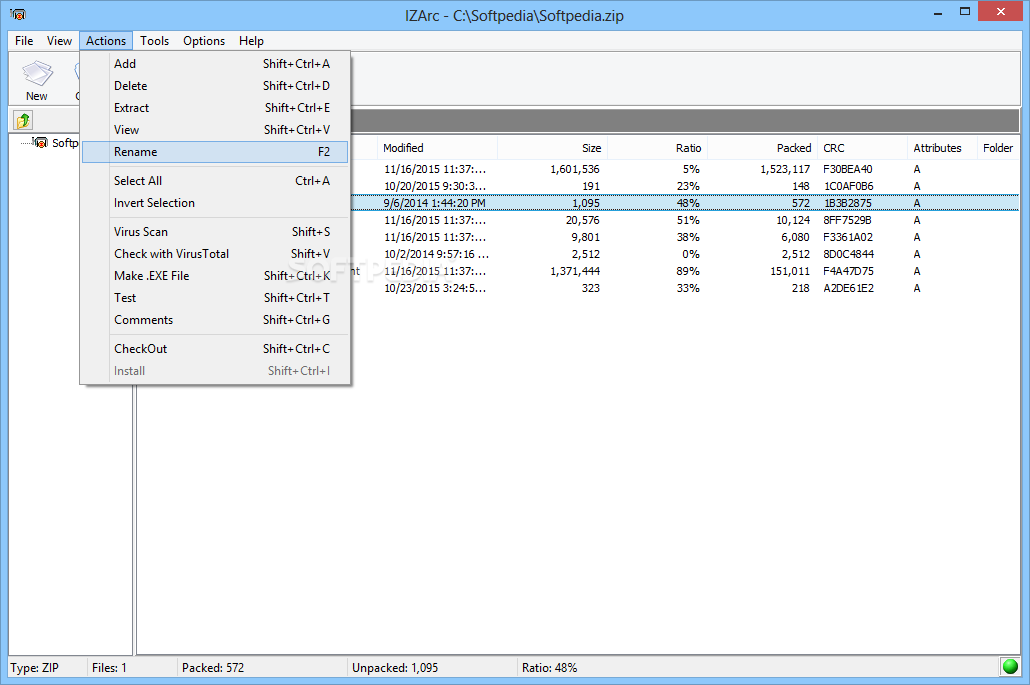Click the IZArc title bar app icon

[18, 14]
